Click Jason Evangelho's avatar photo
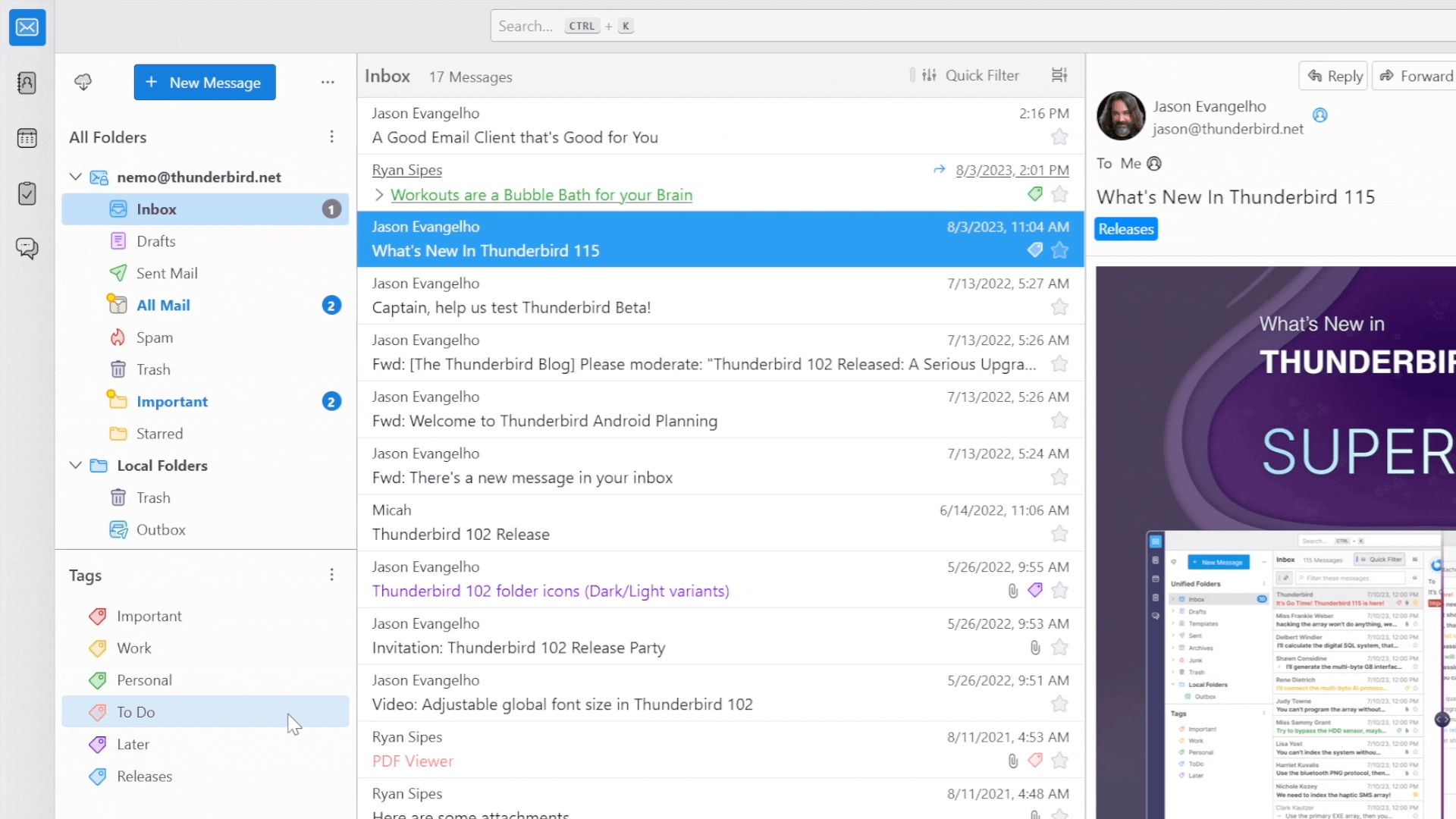Screen dimensions: 1456x819 pos(1121,116)
